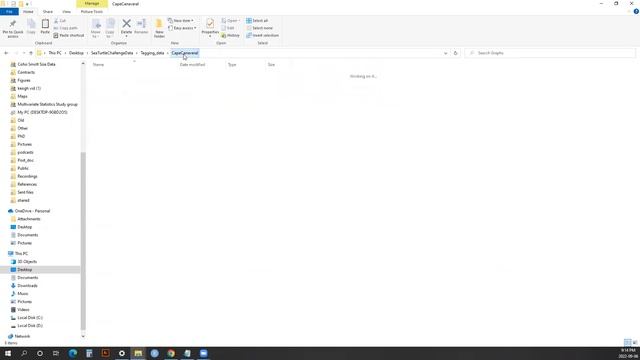Viewport: 640px width, 360px height.
Task: Select Network in the navigation pane
Action: tap(22, 336)
